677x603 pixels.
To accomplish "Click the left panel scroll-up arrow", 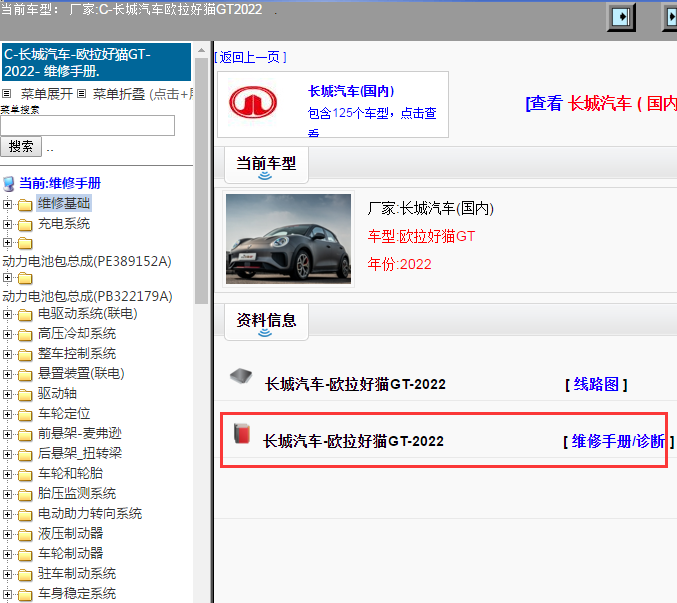I will coord(201,51).
